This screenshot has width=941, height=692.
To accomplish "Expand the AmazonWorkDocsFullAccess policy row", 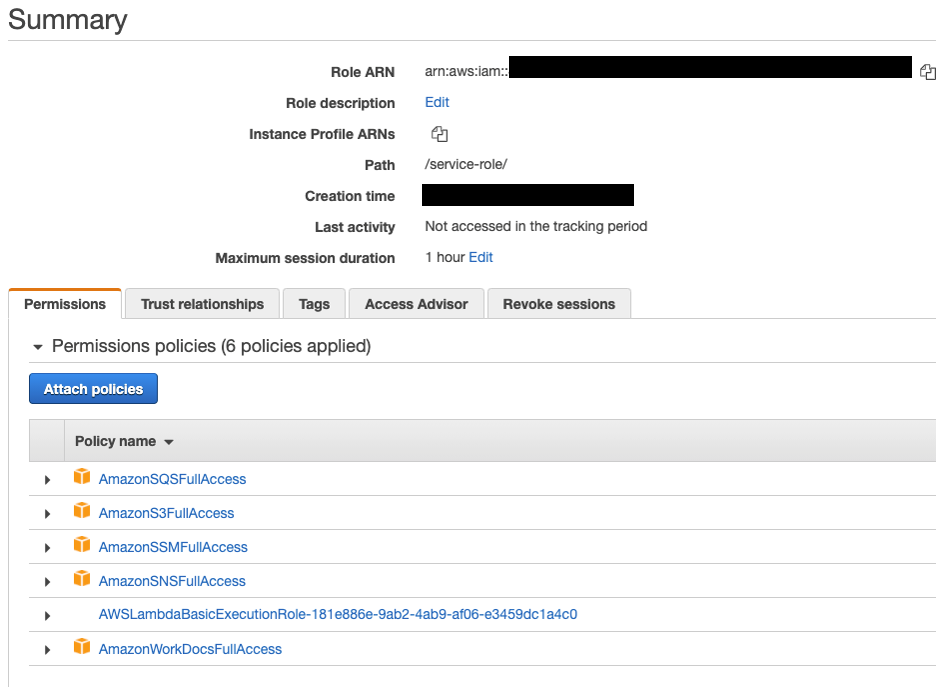I will pyautogui.click(x=47, y=649).
